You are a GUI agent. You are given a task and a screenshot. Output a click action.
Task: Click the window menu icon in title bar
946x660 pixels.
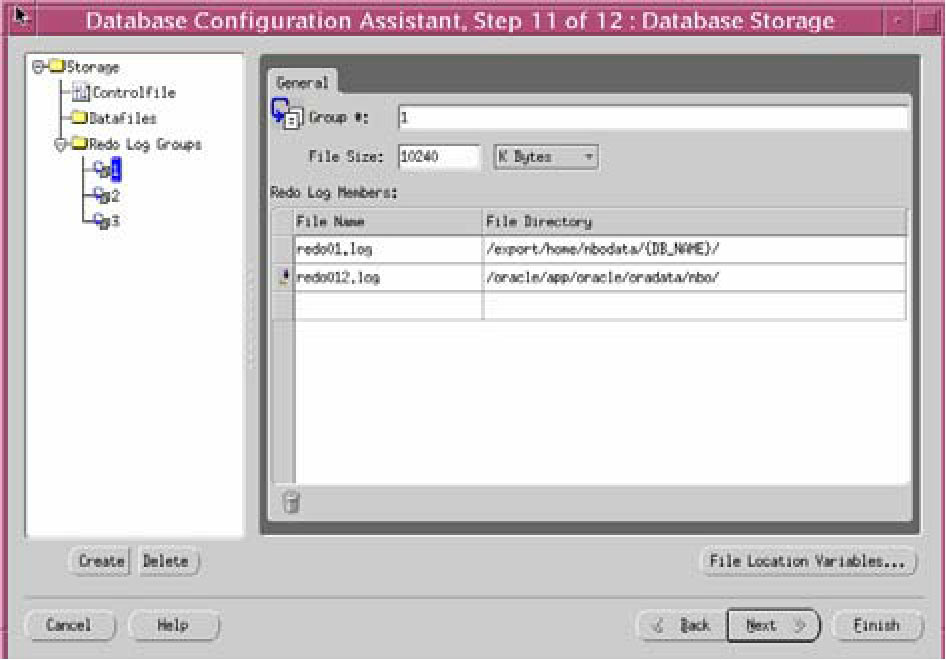coord(21,18)
